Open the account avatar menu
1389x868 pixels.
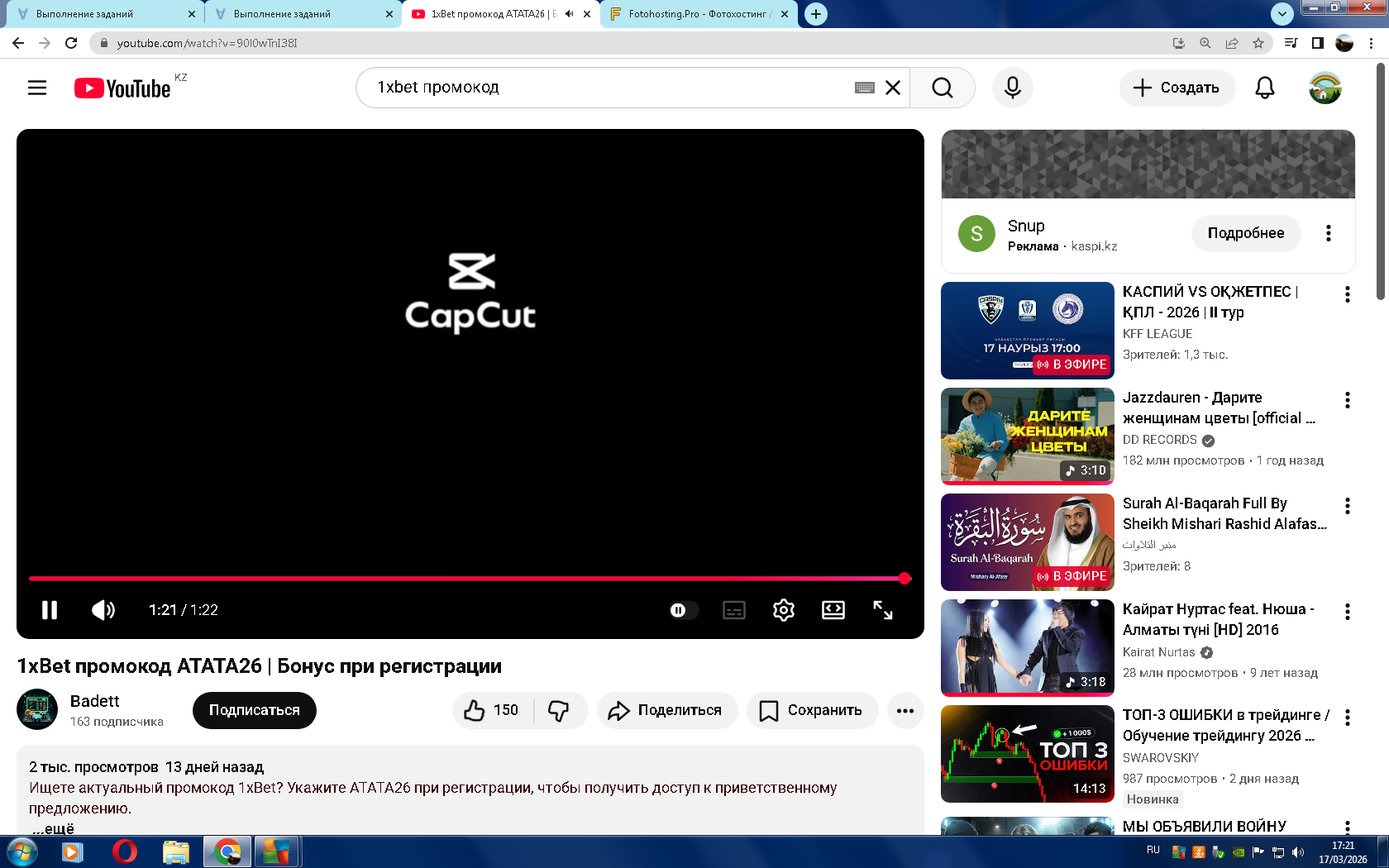(x=1325, y=88)
